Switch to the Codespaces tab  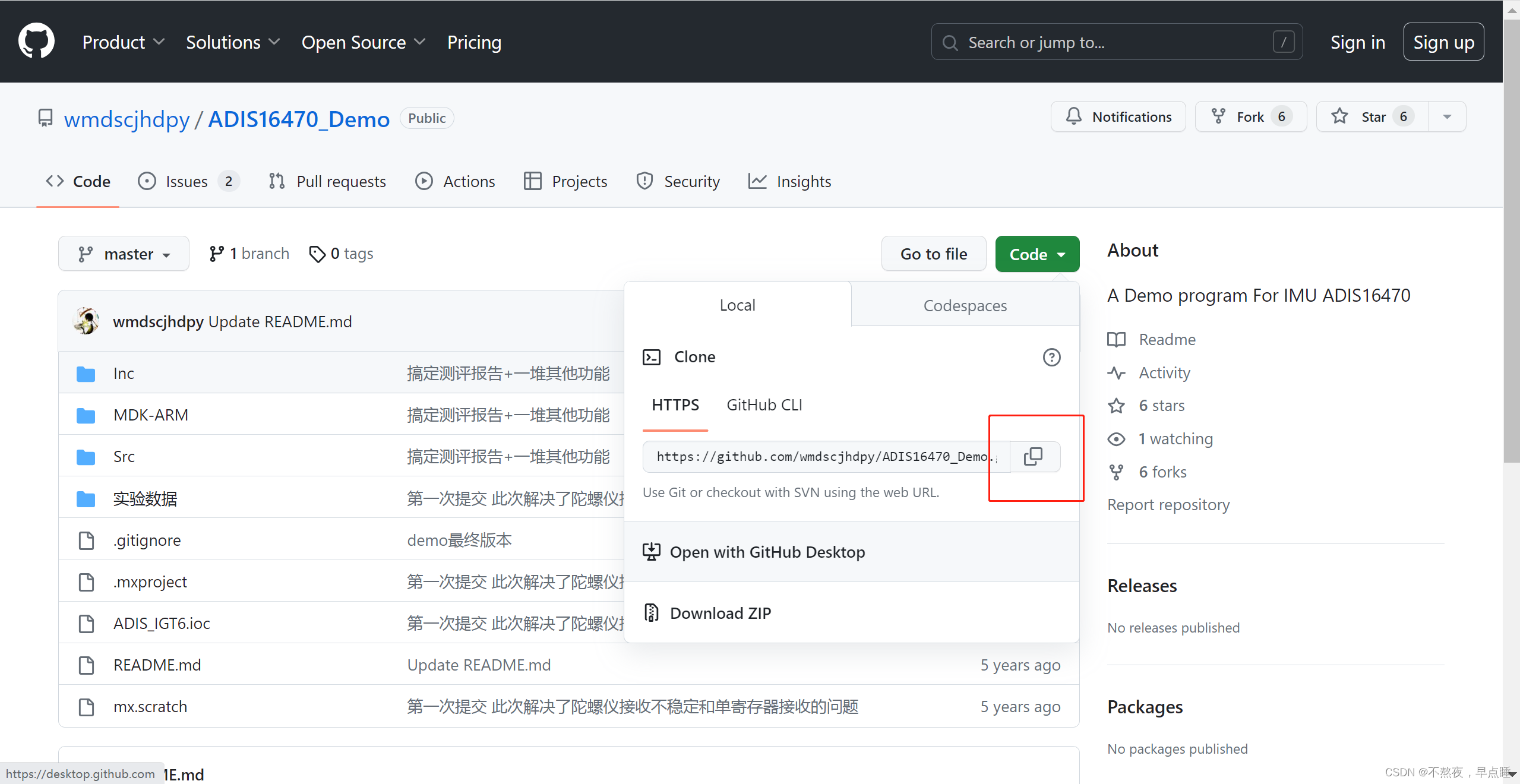click(x=965, y=305)
